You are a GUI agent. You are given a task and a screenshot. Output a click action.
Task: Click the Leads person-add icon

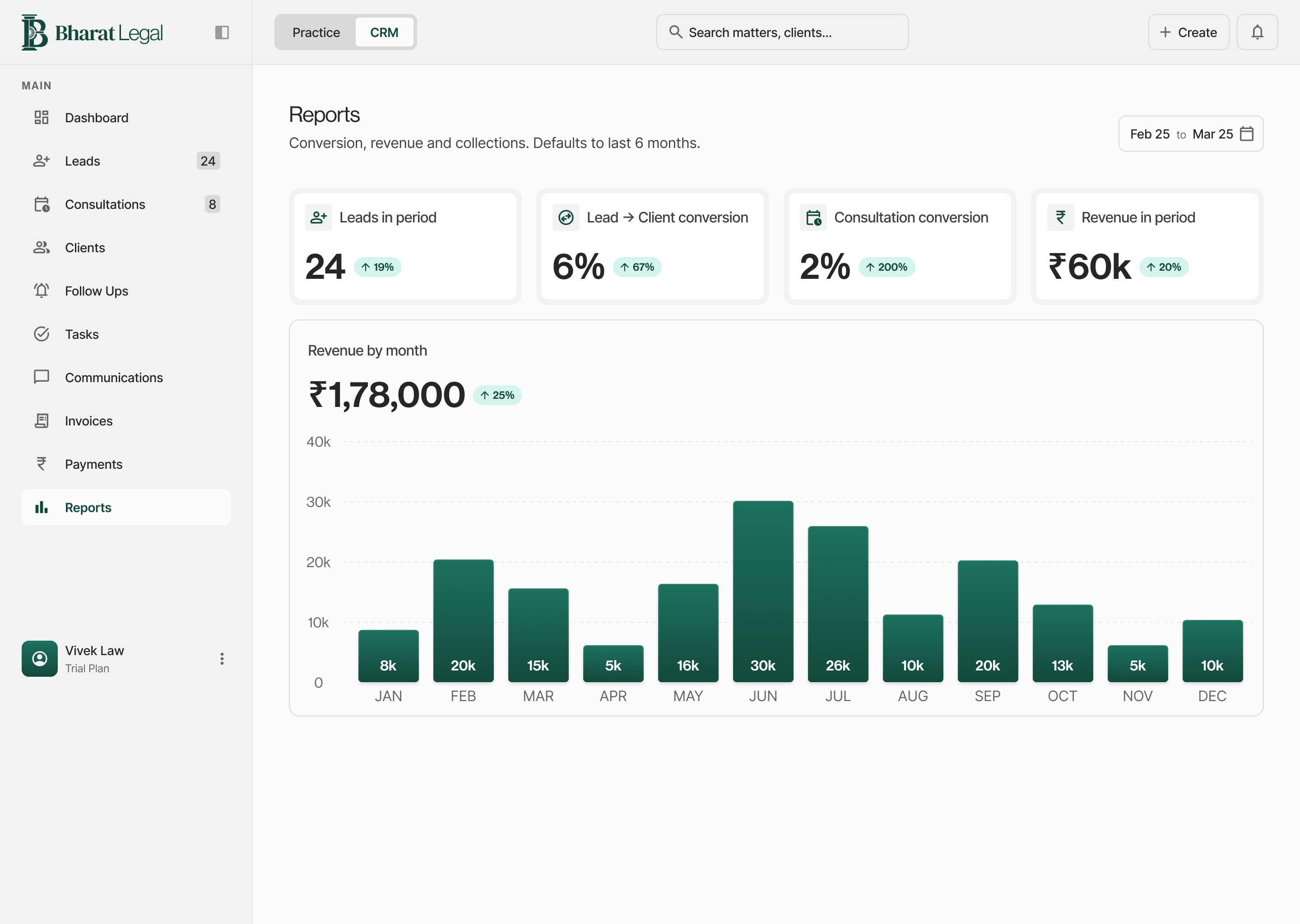(x=42, y=161)
